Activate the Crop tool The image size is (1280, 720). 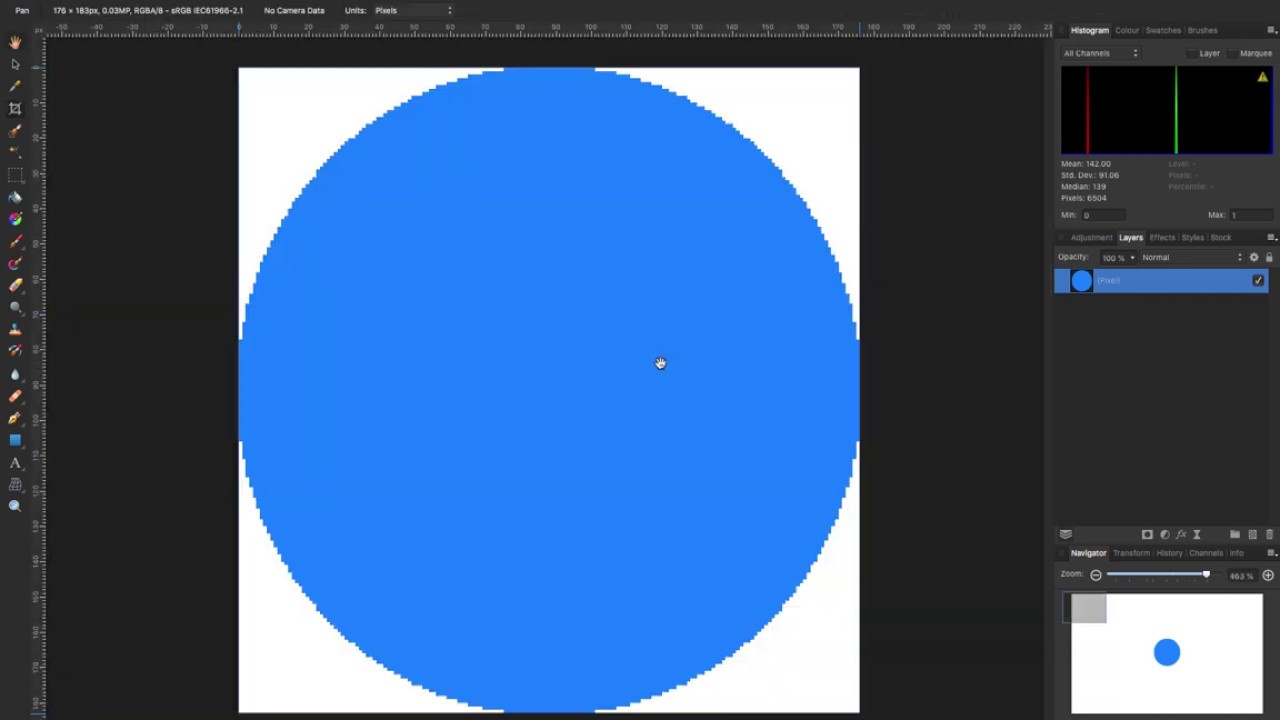15,108
